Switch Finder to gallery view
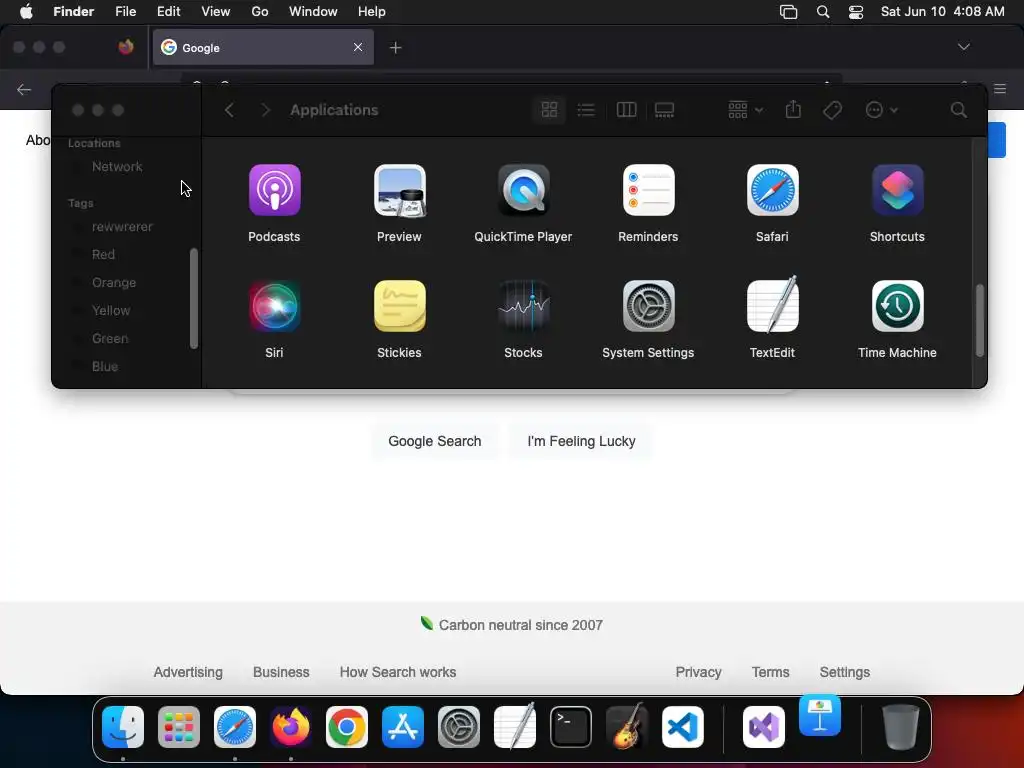The width and height of the screenshot is (1024, 768). (x=664, y=110)
